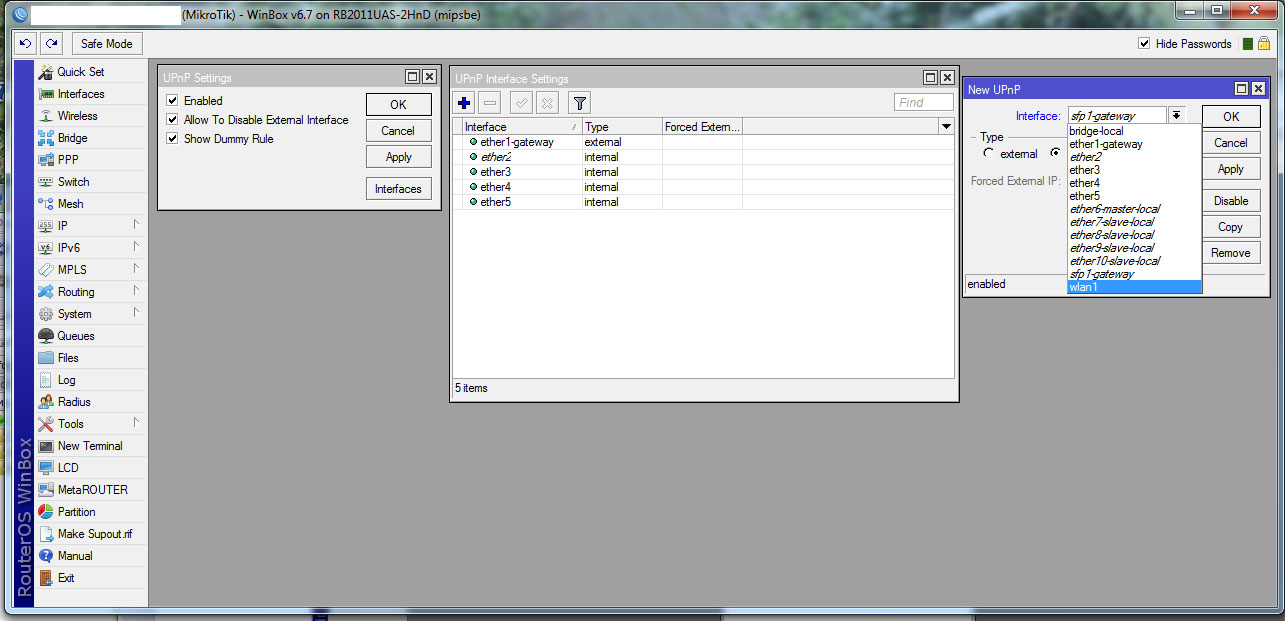The width and height of the screenshot is (1285, 621).
Task: Click the IPv6 icon in the sidebar
Action: click(46, 248)
